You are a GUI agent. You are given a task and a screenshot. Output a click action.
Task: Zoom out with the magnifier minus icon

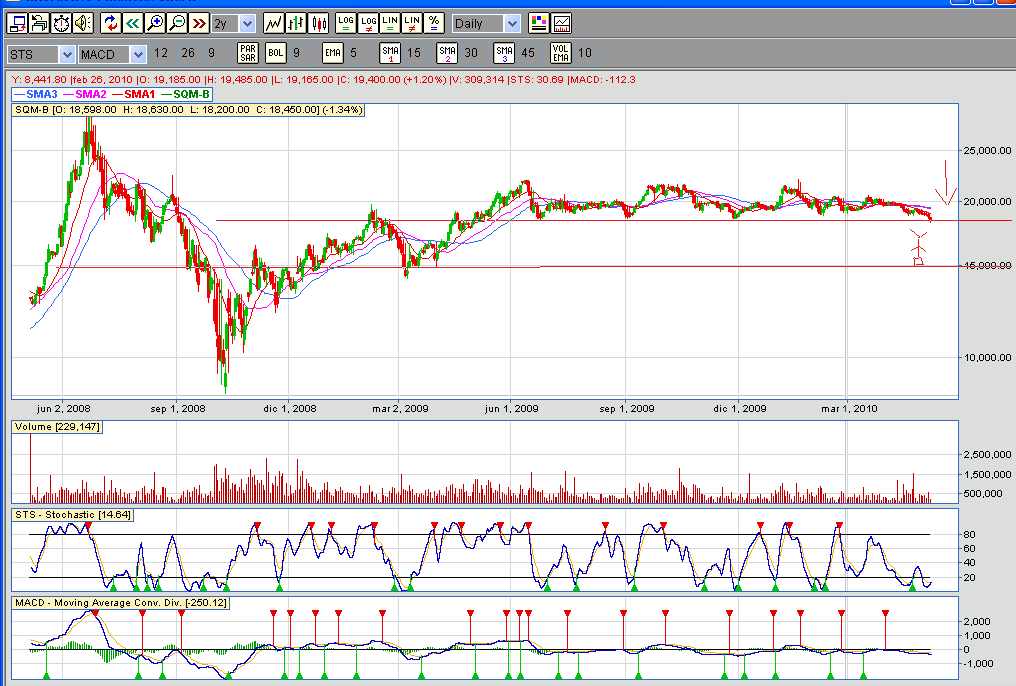(x=177, y=22)
